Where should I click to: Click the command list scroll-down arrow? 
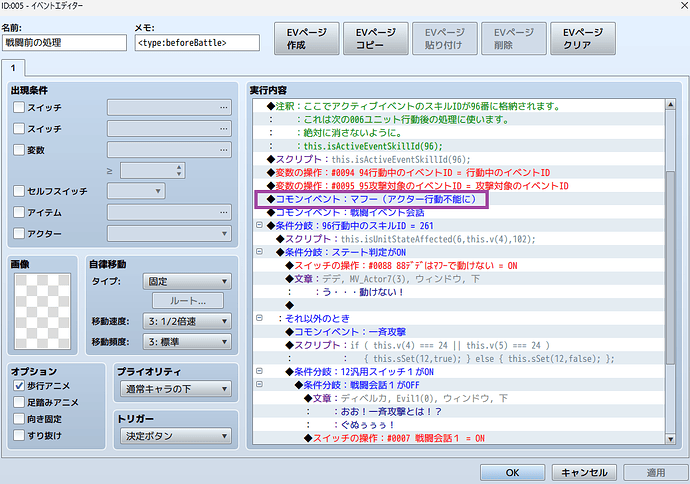pyautogui.click(x=670, y=439)
